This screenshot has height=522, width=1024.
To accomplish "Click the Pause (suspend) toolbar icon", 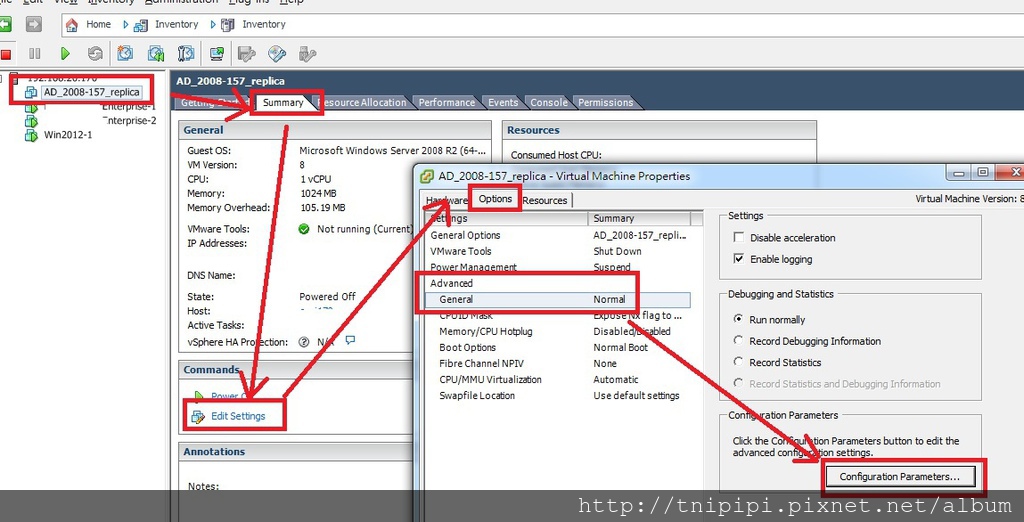I will (x=35, y=54).
